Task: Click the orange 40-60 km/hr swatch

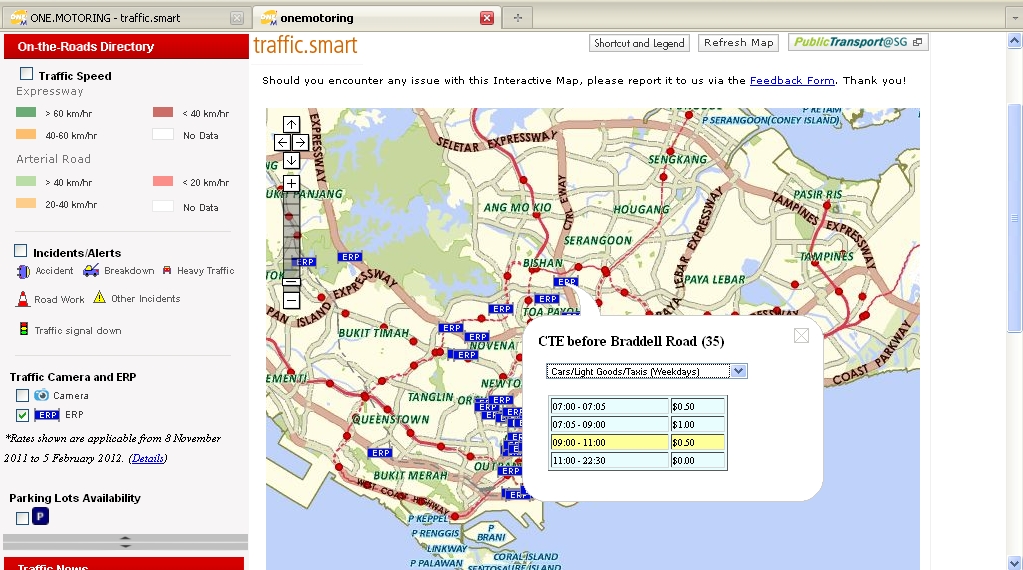Action: tap(26, 134)
